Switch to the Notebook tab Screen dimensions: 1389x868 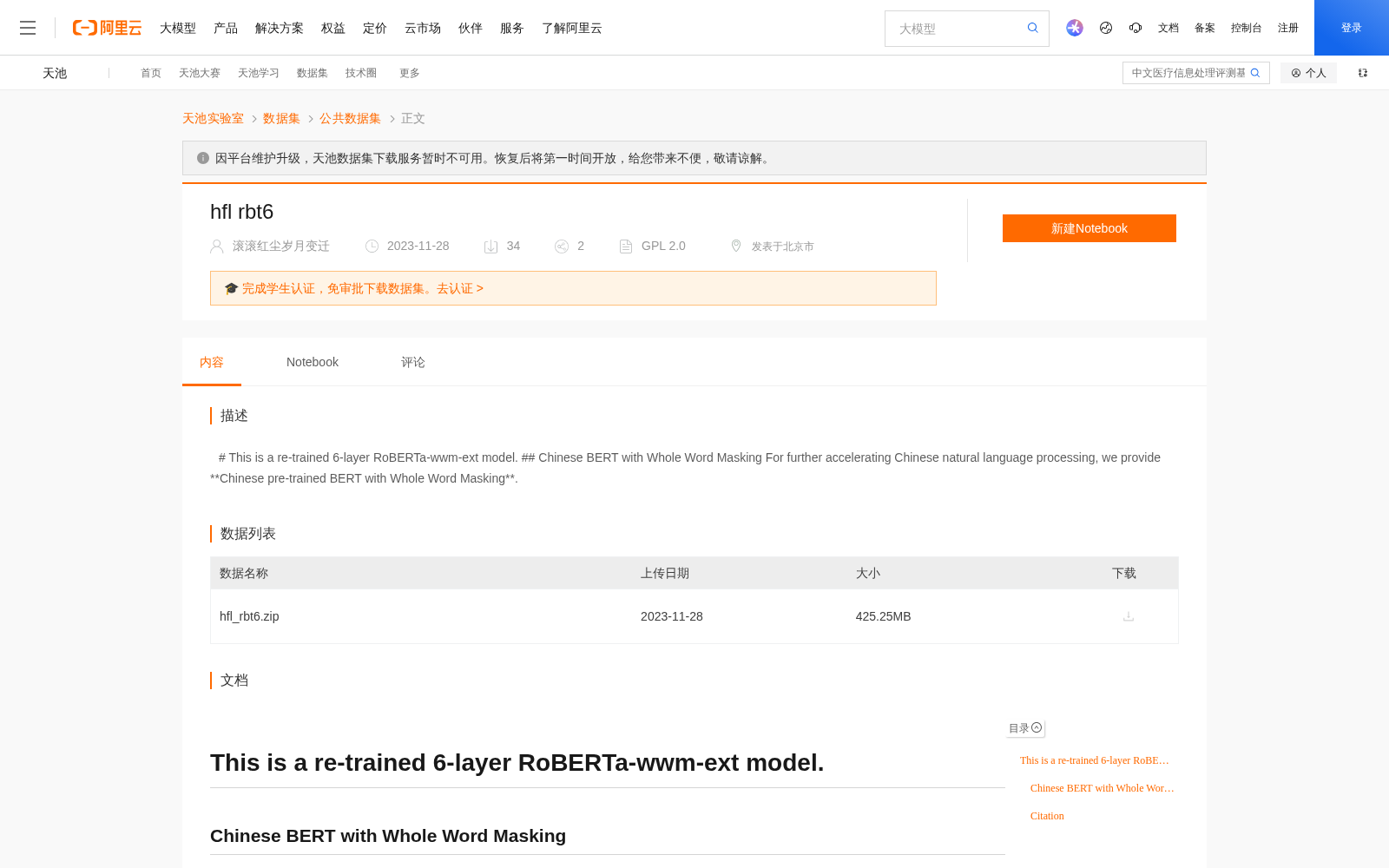click(313, 362)
